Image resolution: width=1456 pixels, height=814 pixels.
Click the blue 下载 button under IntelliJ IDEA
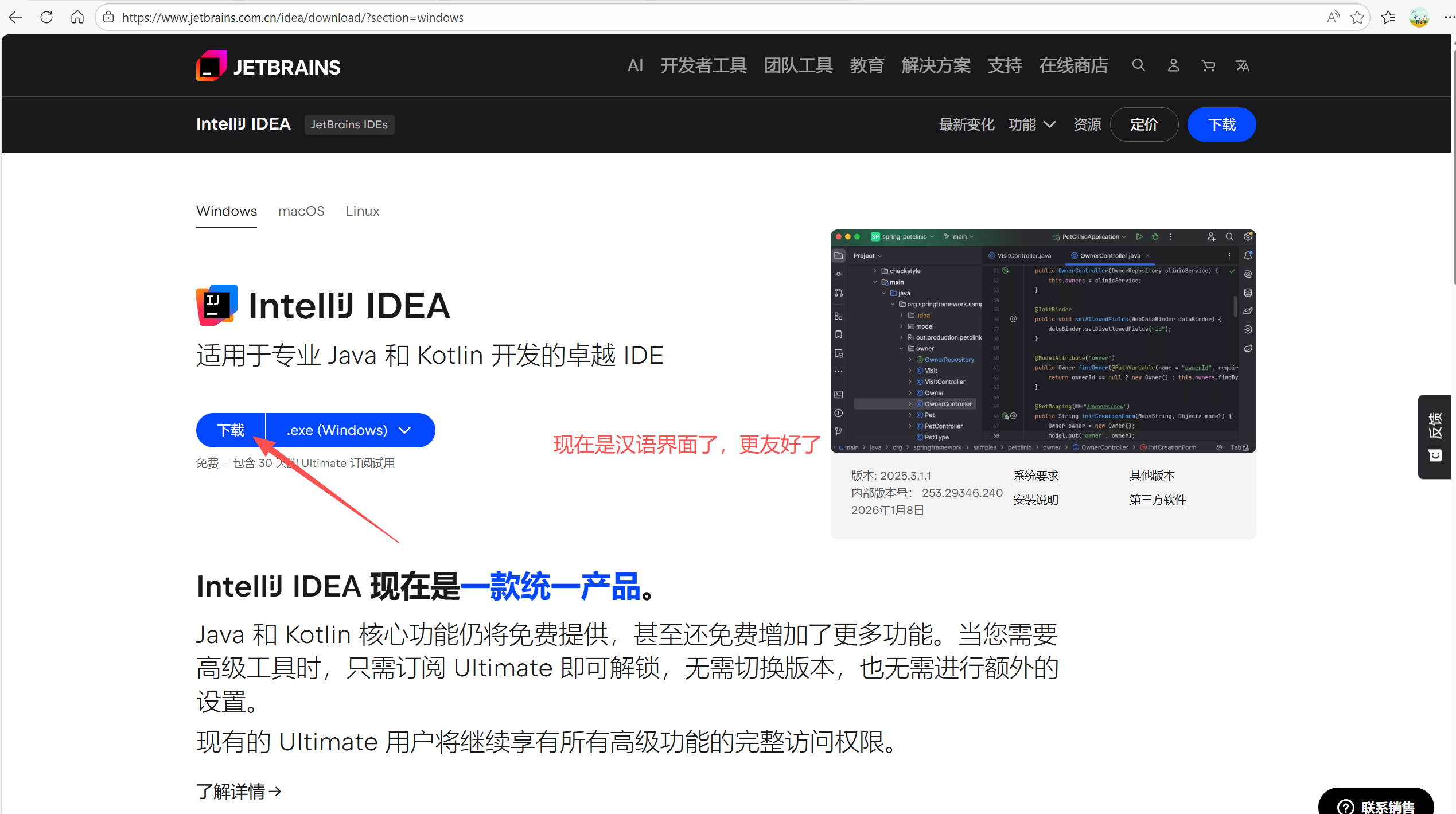(x=231, y=430)
